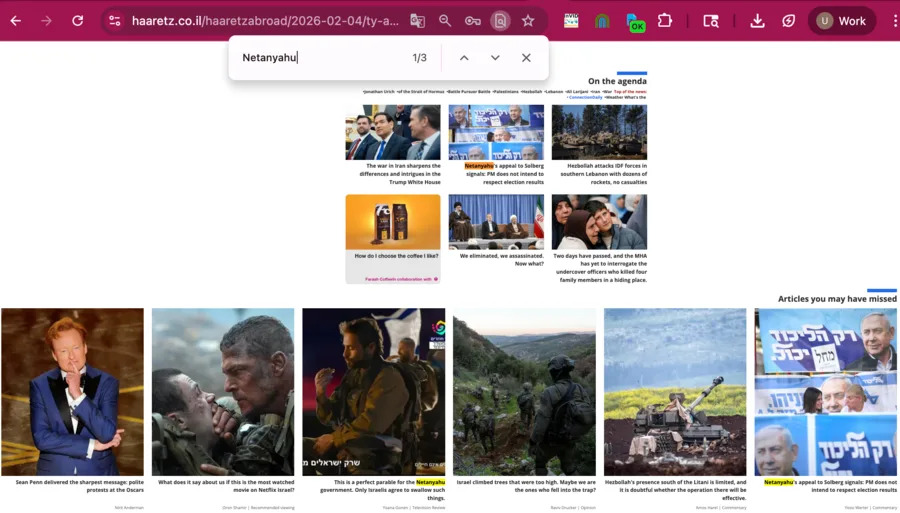Open the Trump White House article thumbnail

(x=393, y=132)
